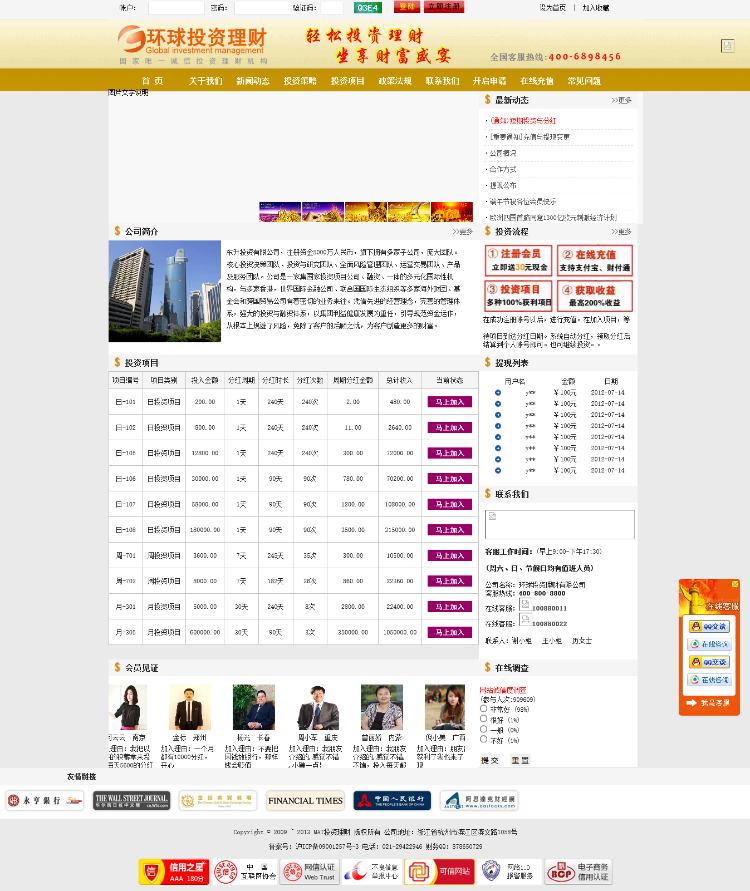Open the 中国人民银行 partner logo
This screenshot has width=750, height=891.
tap(392, 801)
